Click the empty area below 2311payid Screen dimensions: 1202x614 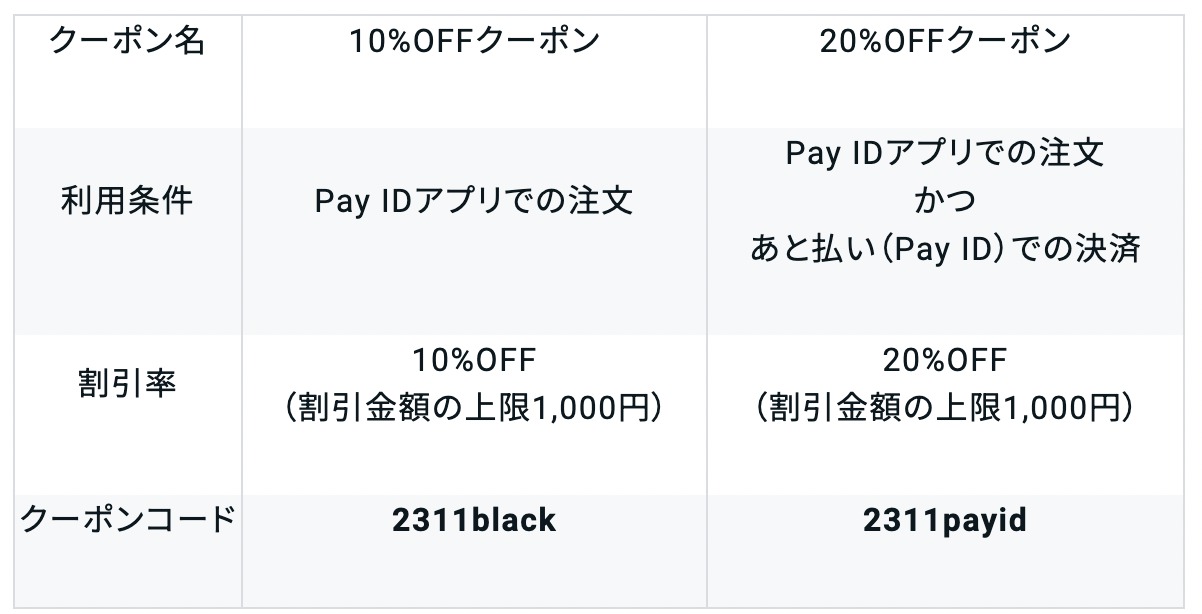pos(945,575)
